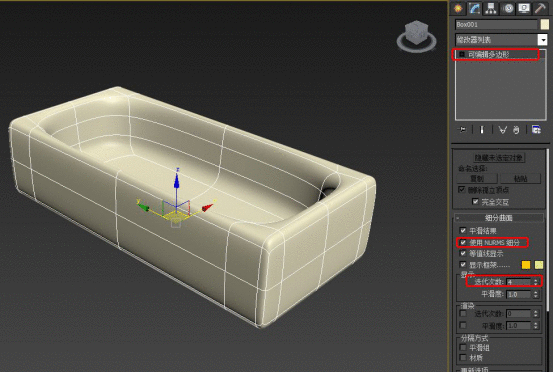This screenshot has height=372, width=553.
Task: Click the 复制 named selection button
Action: pyautogui.click(x=477, y=178)
